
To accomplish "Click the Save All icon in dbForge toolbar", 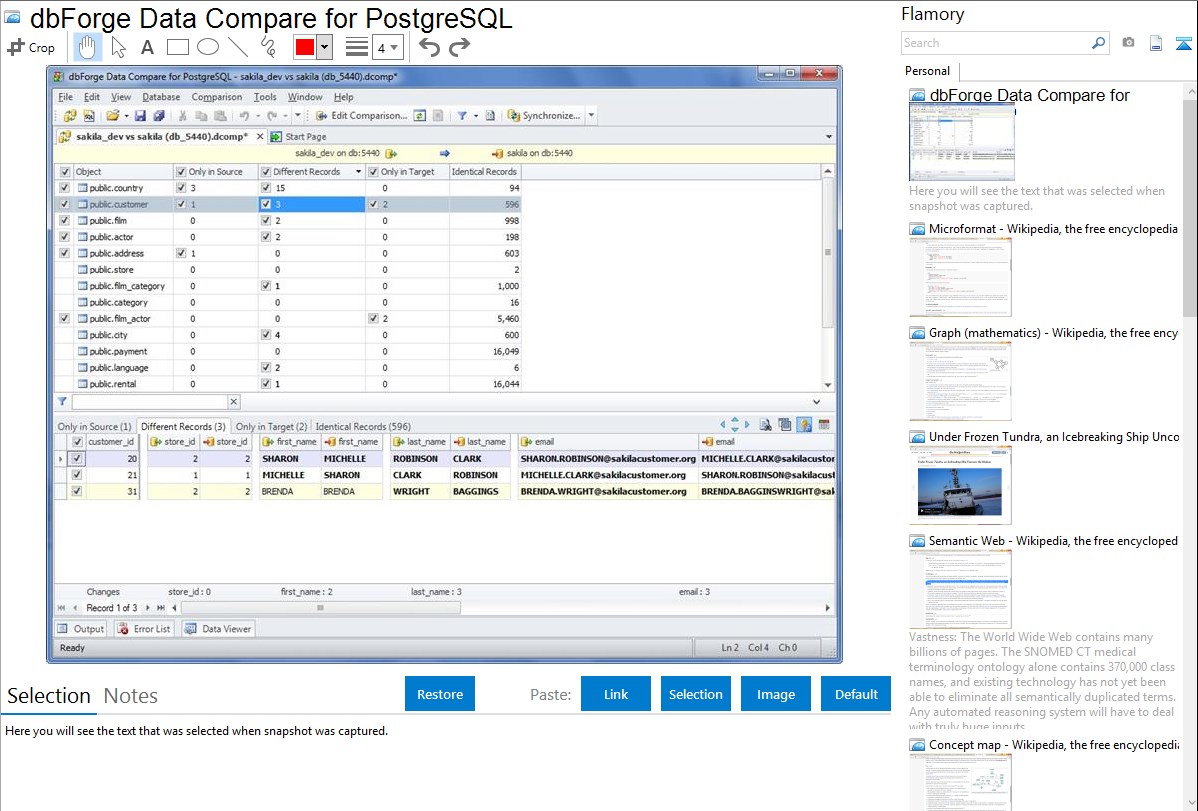I will (x=159, y=115).
